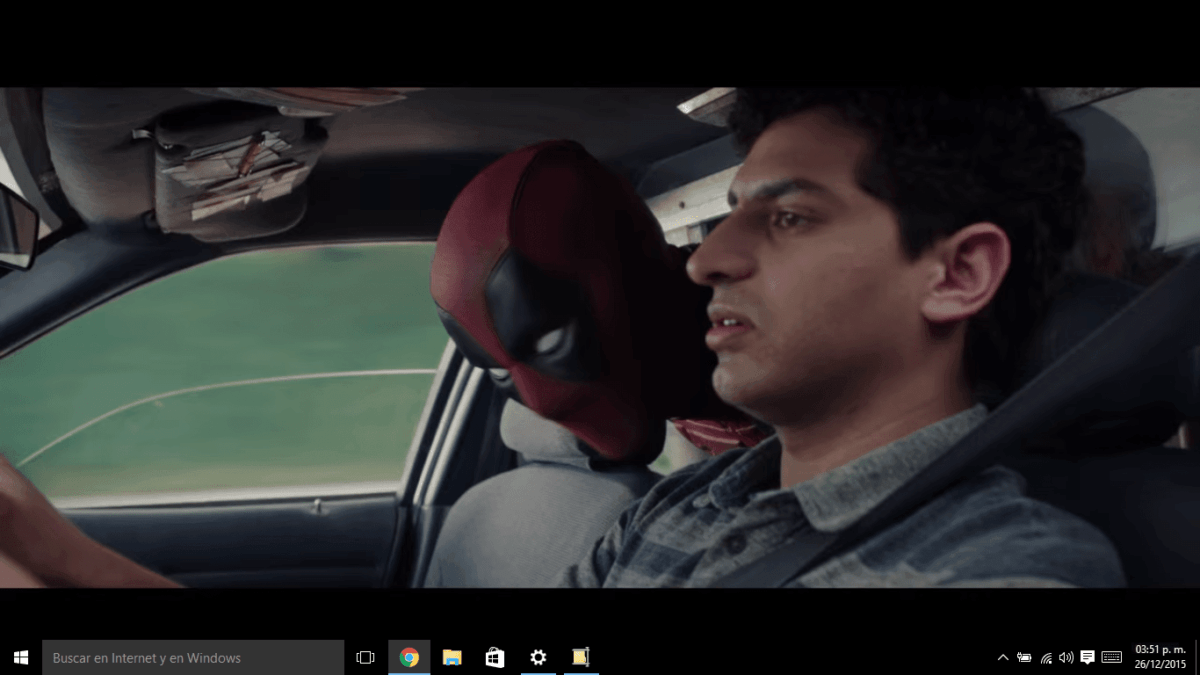
Task: Open Task View from the taskbar
Action: [x=365, y=657]
